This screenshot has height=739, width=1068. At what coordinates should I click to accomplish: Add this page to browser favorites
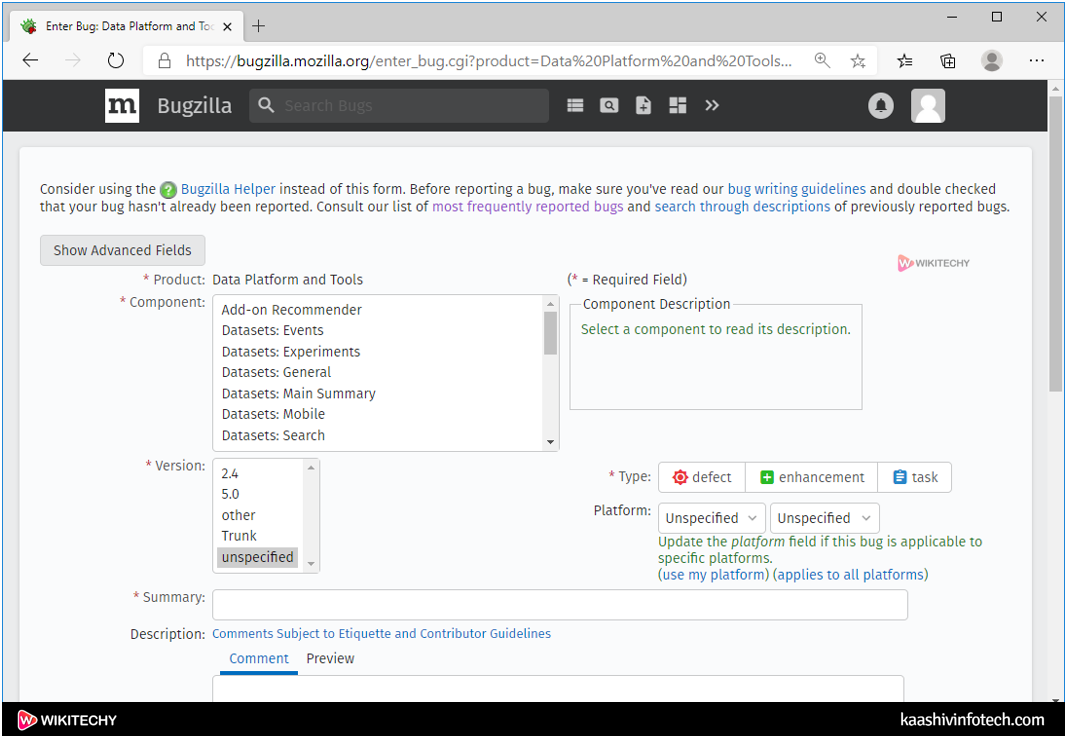(858, 61)
